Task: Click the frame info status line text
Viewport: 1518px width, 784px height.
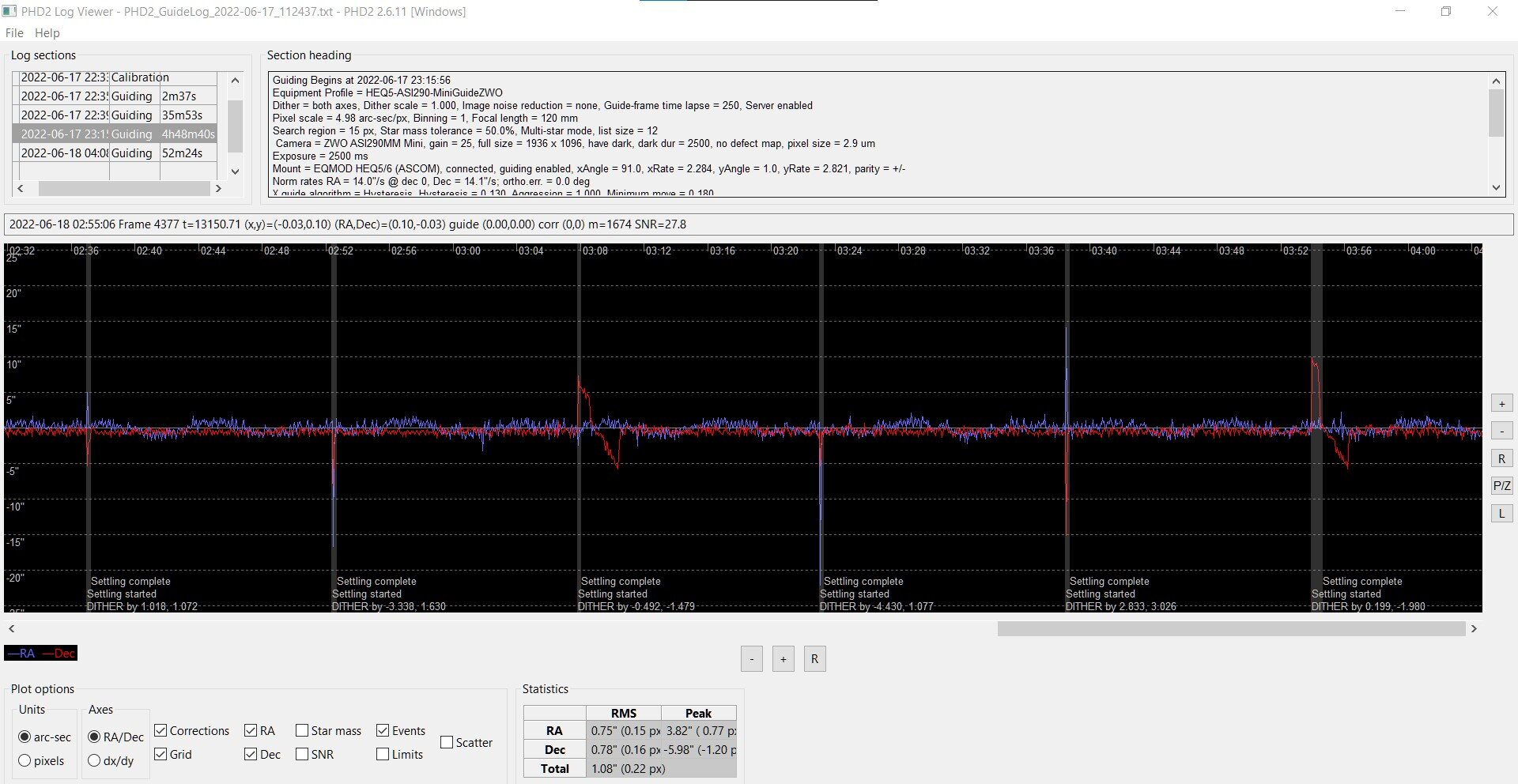Action: tap(348, 224)
